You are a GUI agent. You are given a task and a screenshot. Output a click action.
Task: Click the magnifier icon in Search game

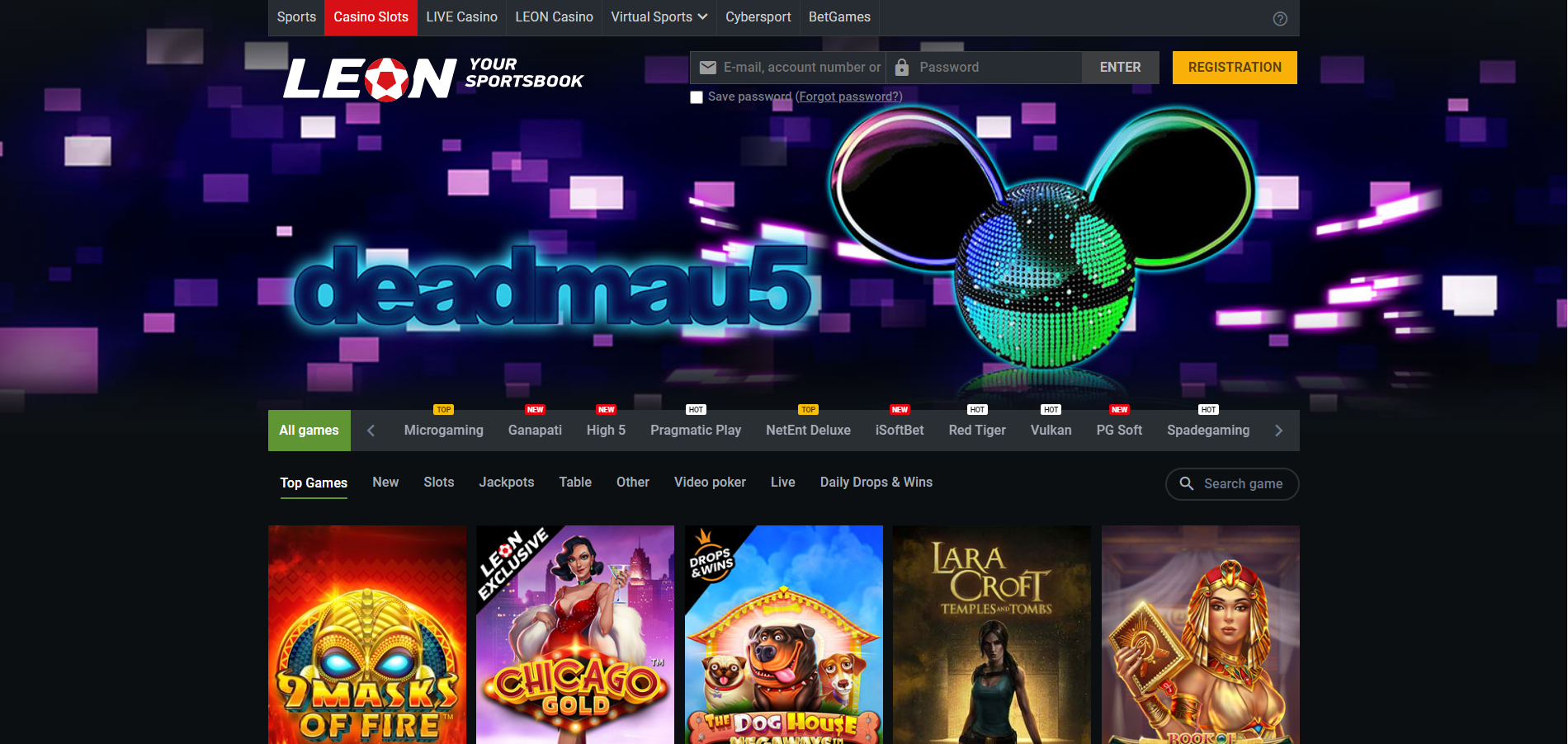(x=1187, y=483)
